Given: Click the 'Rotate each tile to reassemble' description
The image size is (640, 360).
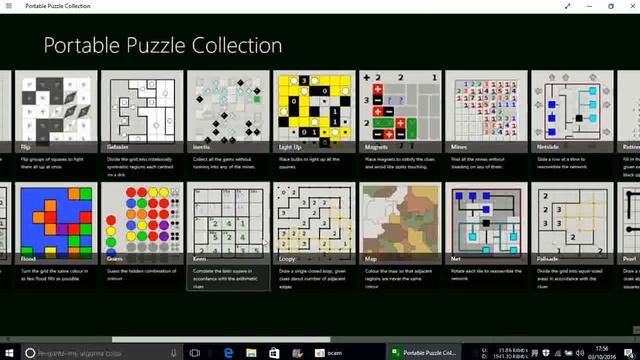Looking at the screenshot, I should coord(486,274).
